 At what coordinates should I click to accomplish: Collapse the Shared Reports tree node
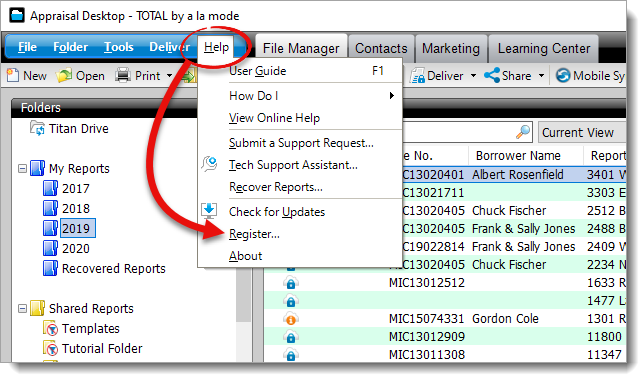coord(22,309)
